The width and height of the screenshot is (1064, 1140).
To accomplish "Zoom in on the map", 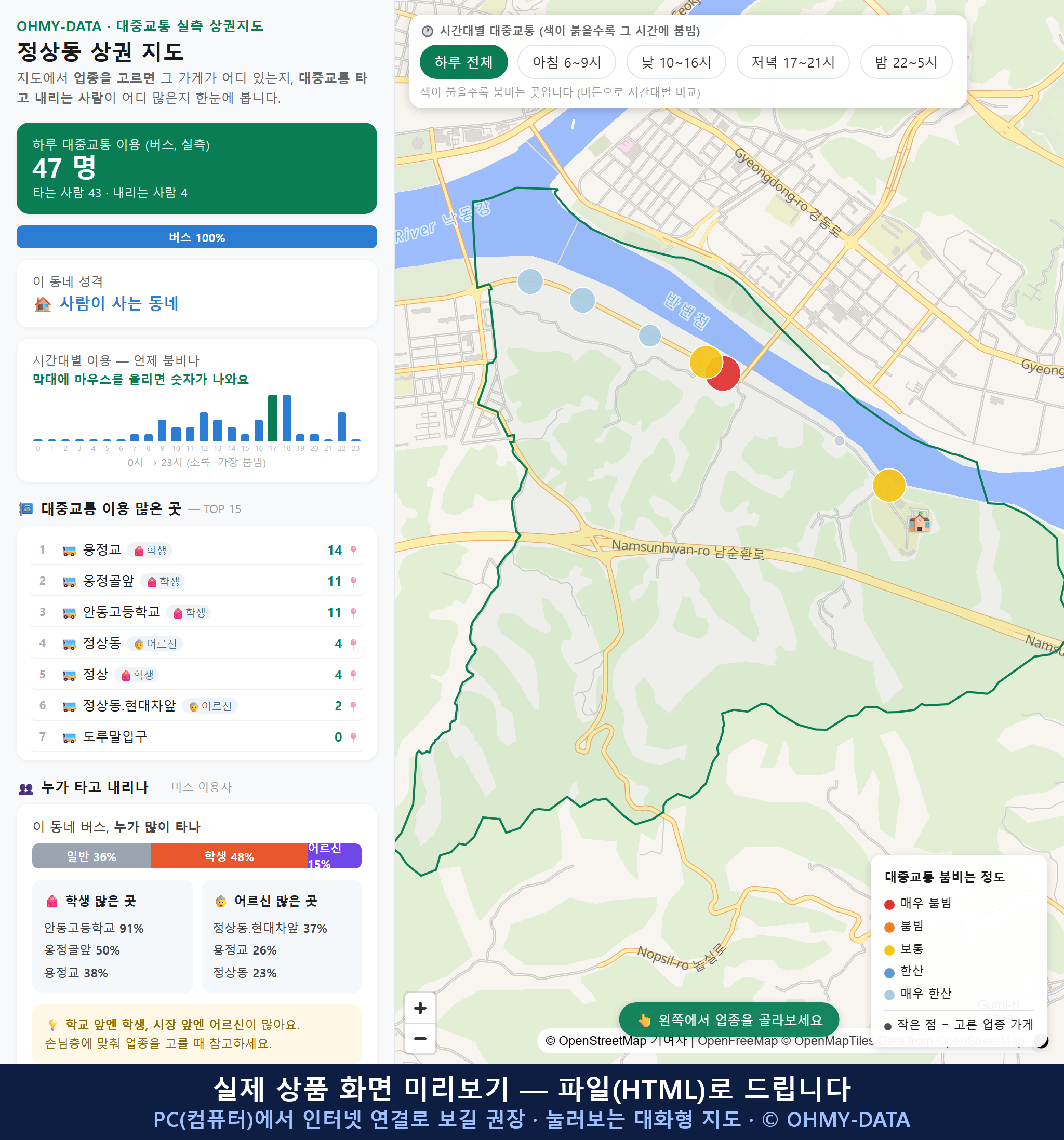I will click(x=420, y=1008).
